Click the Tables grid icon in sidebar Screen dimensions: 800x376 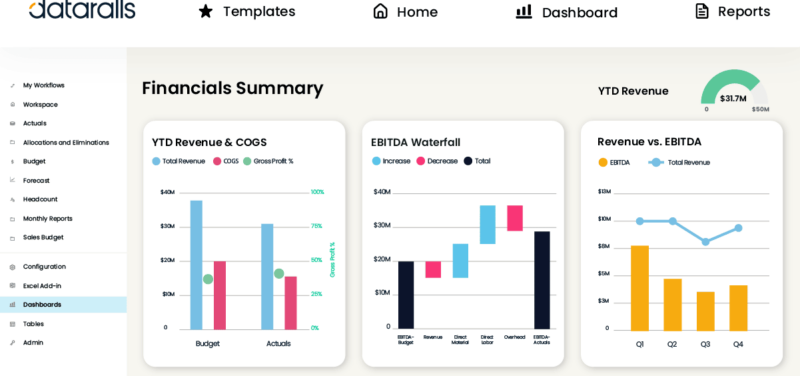pyautogui.click(x=12, y=324)
